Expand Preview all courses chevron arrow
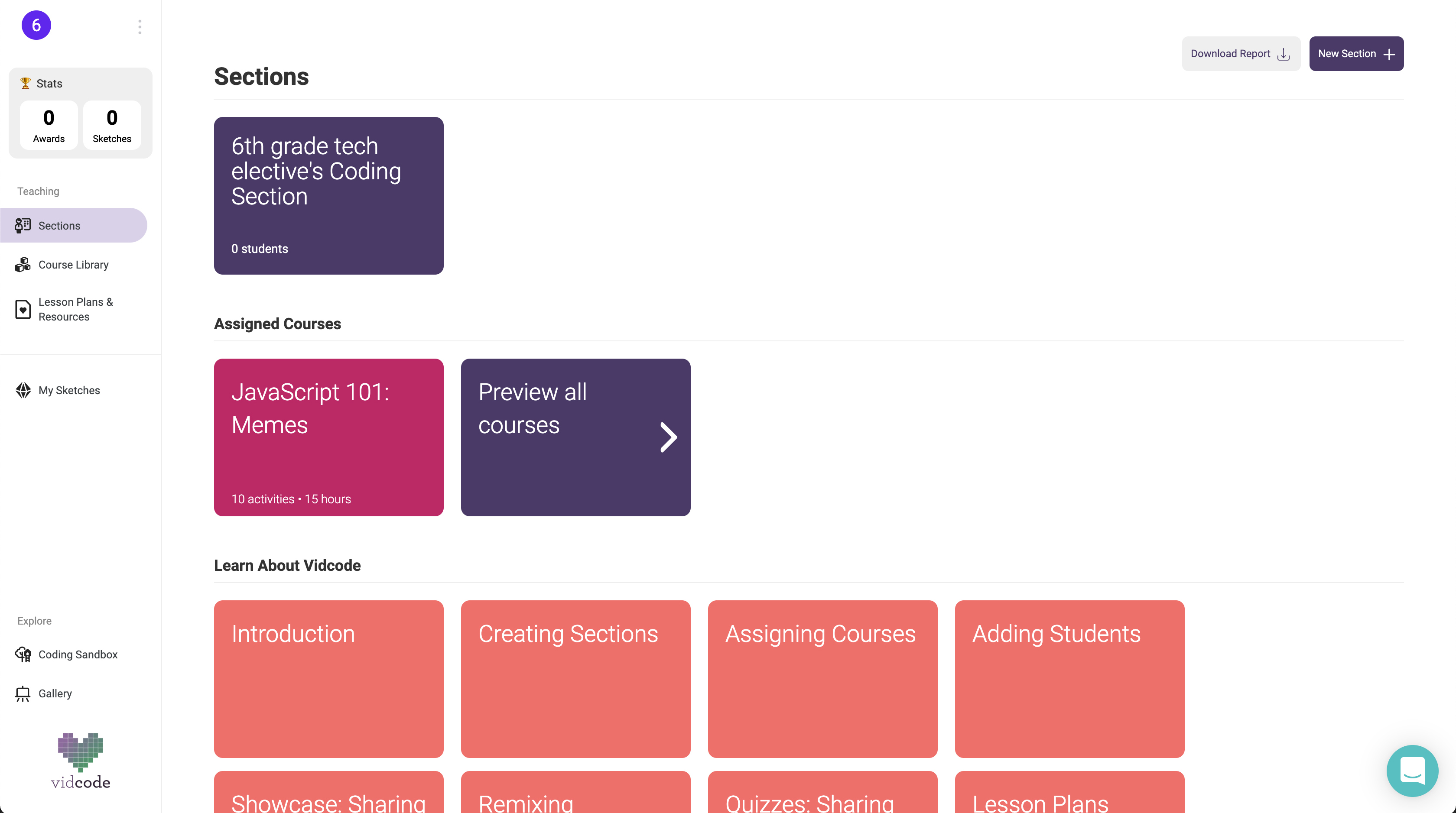 tap(668, 437)
